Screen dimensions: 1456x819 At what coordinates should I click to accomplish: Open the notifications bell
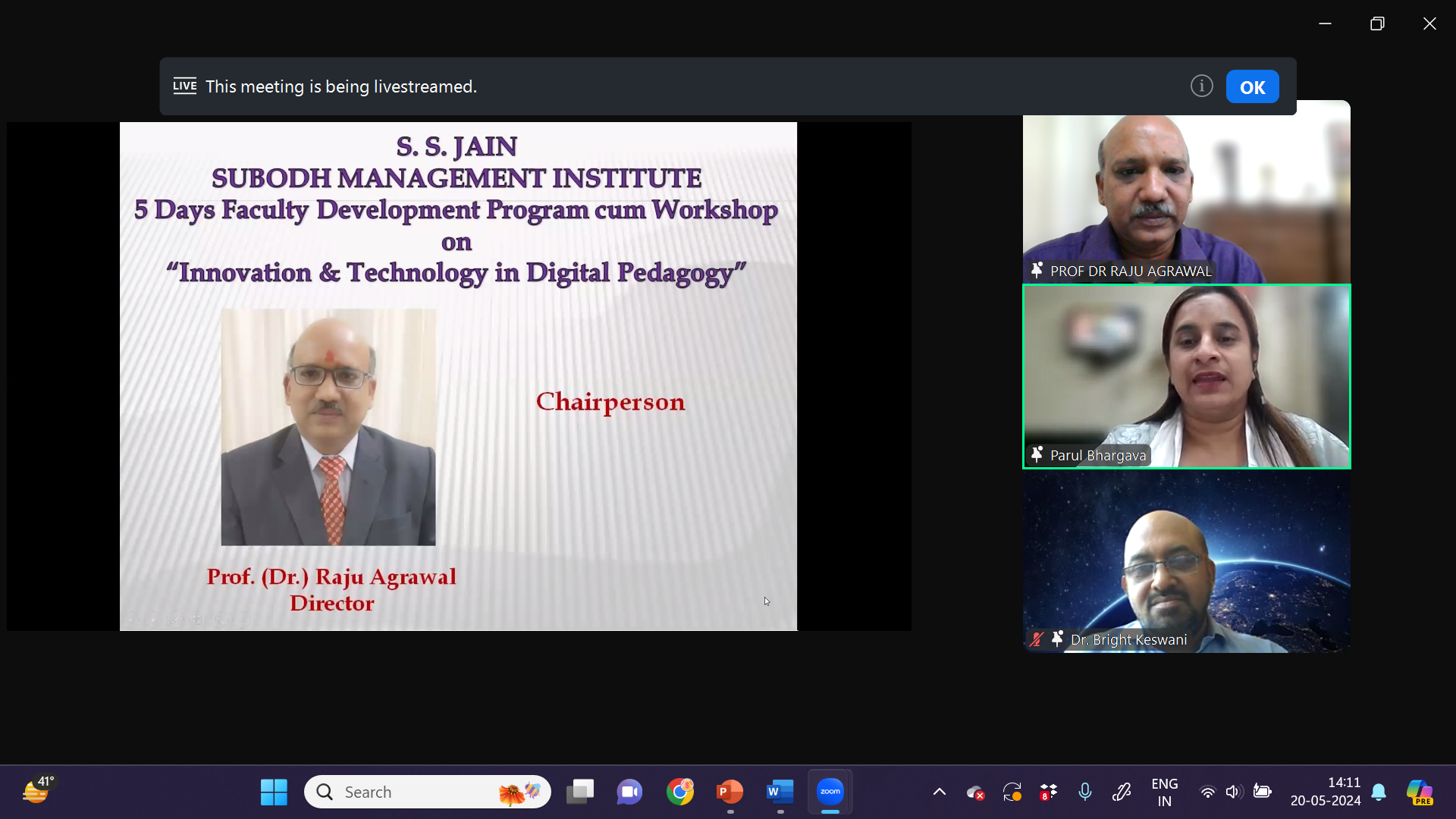click(x=1379, y=792)
